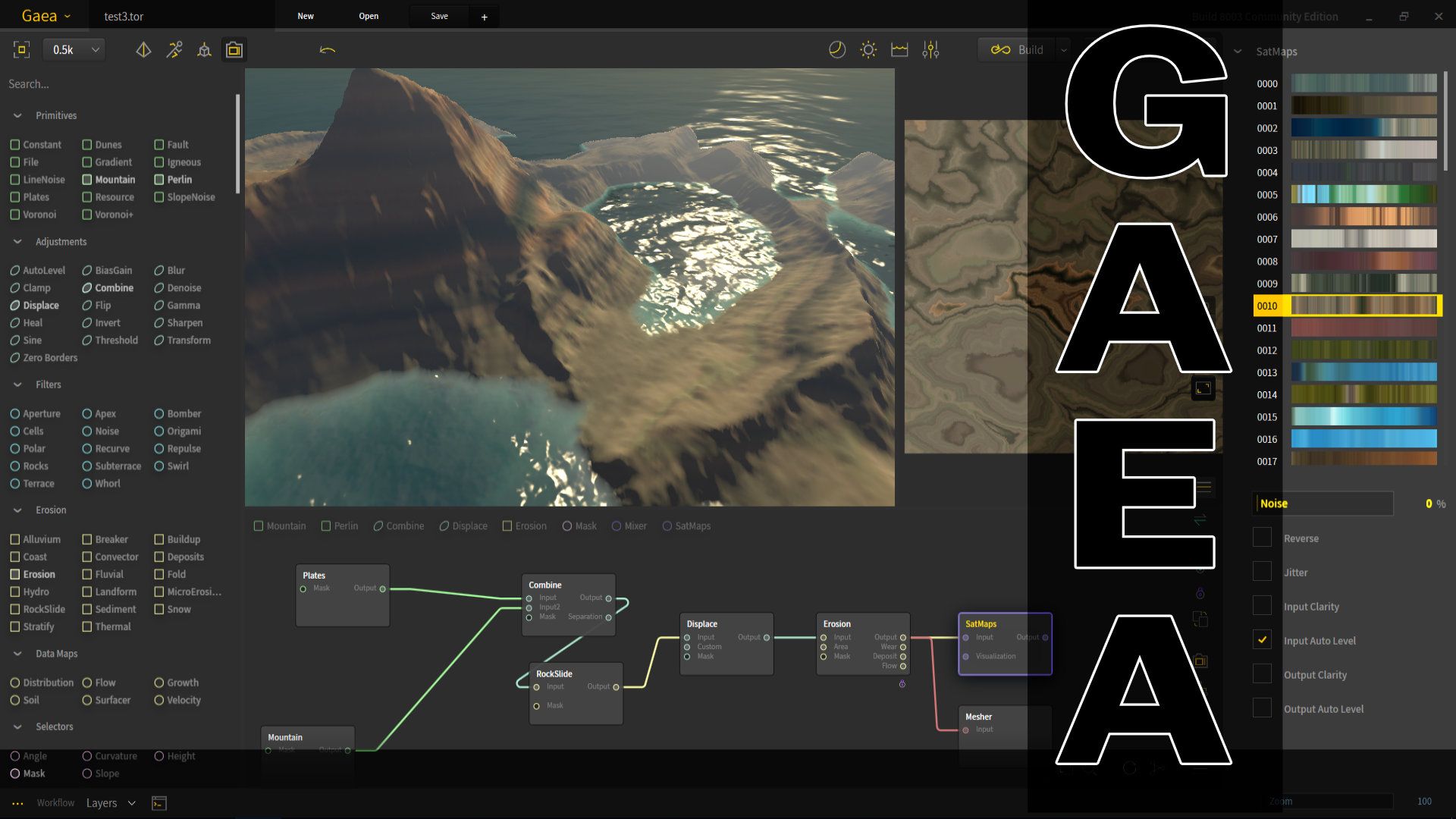This screenshot has width=1456, height=819.
Task: Add the Displace adjustment node
Action: tap(34, 306)
